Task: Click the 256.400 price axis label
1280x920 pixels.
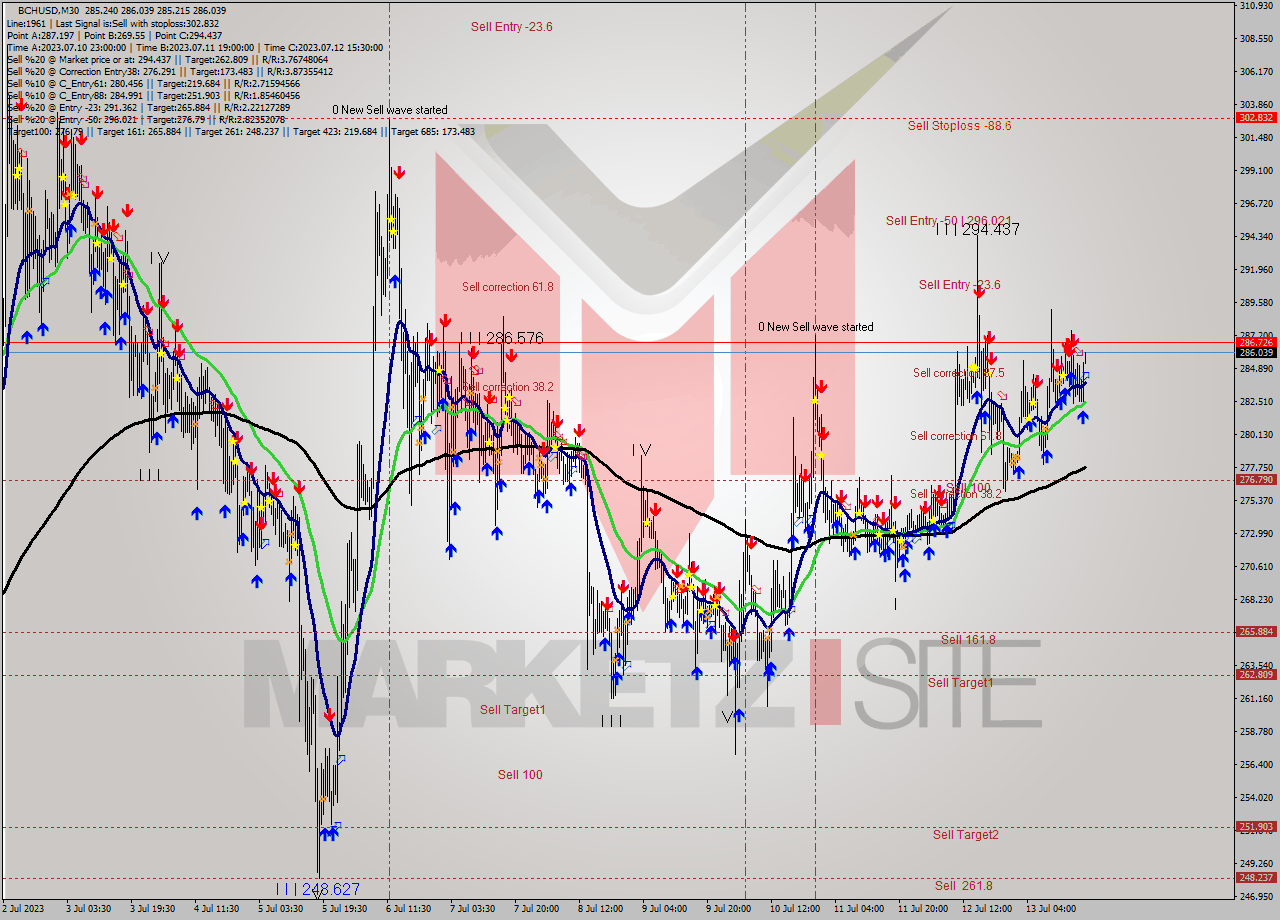Action: point(1256,765)
